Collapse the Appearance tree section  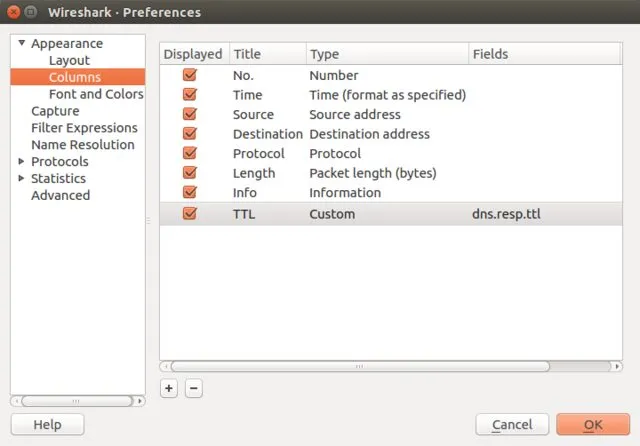point(21,44)
